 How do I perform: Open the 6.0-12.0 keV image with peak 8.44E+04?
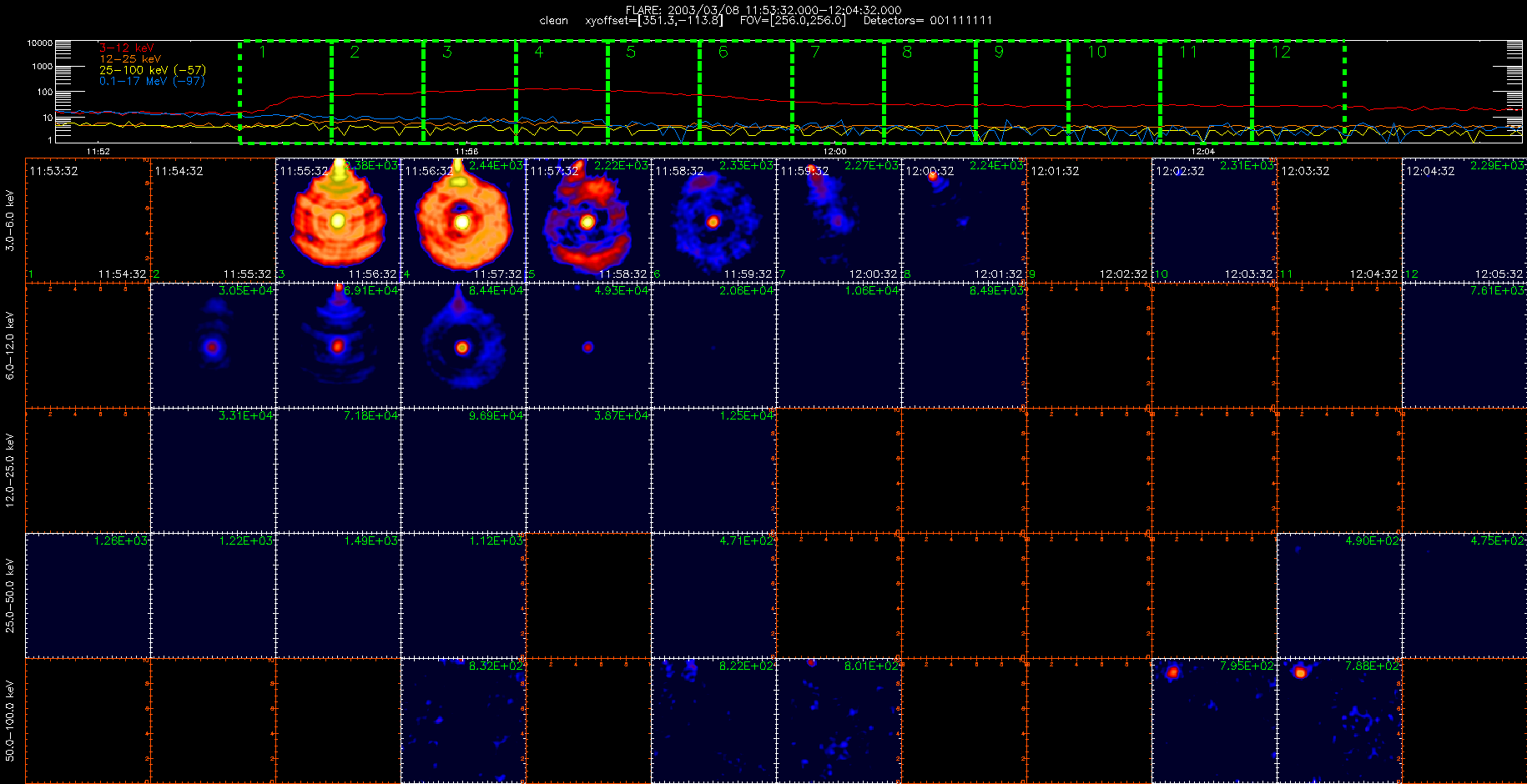point(463,345)
